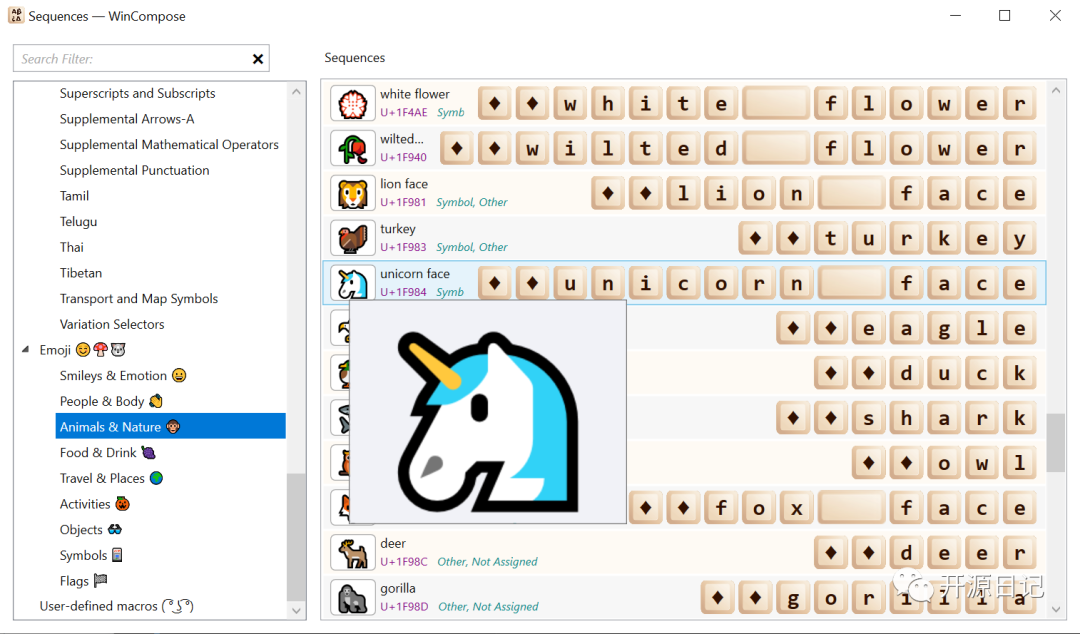
Task: Select Supplemental Punctuation
Action: (134, 170)
